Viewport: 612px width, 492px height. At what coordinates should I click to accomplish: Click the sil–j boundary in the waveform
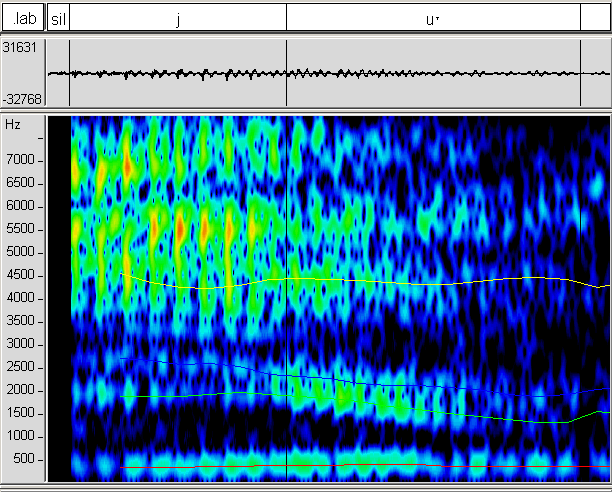[x=69, y=73]
